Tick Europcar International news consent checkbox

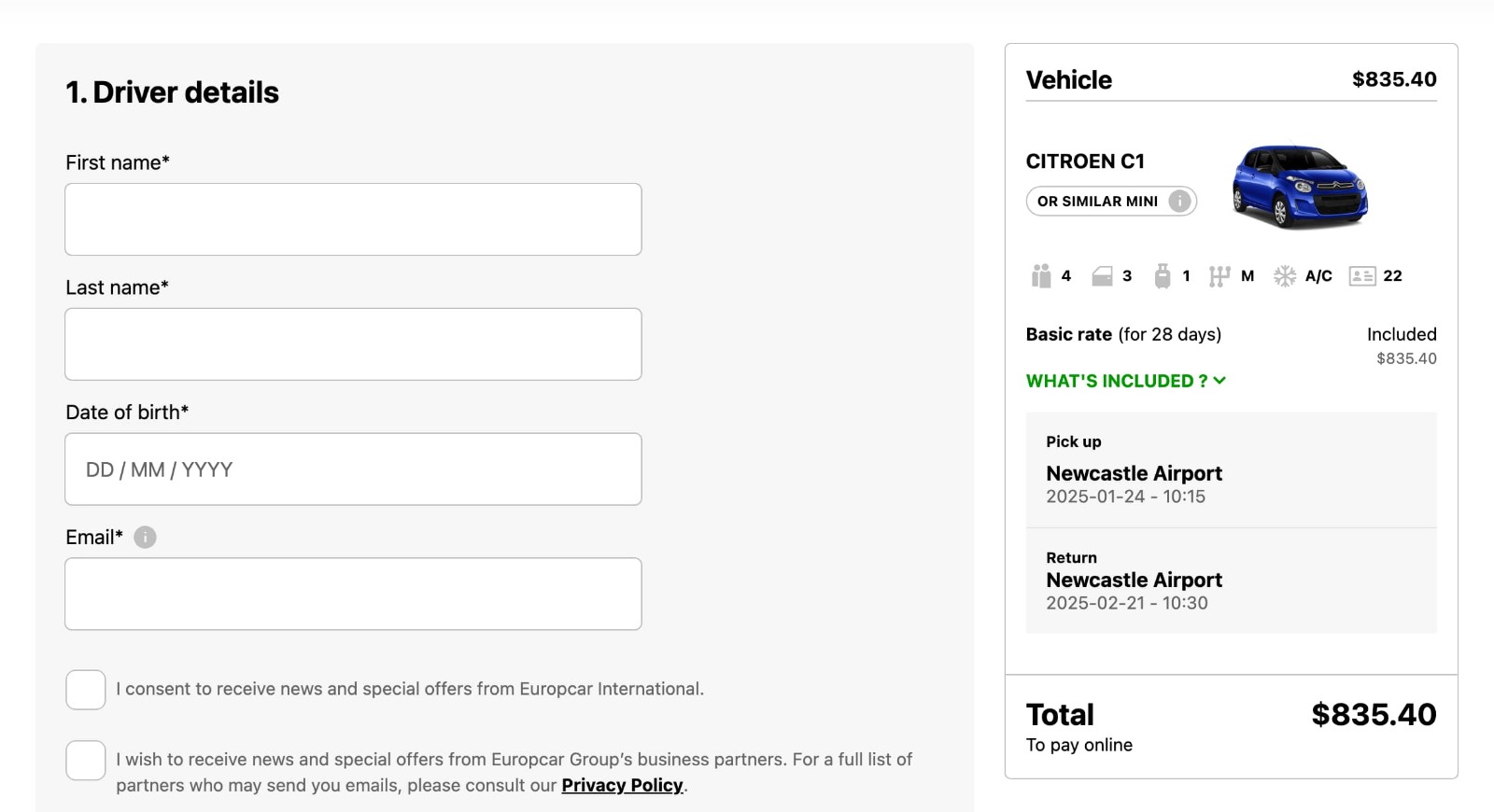[x=86, y=690]
